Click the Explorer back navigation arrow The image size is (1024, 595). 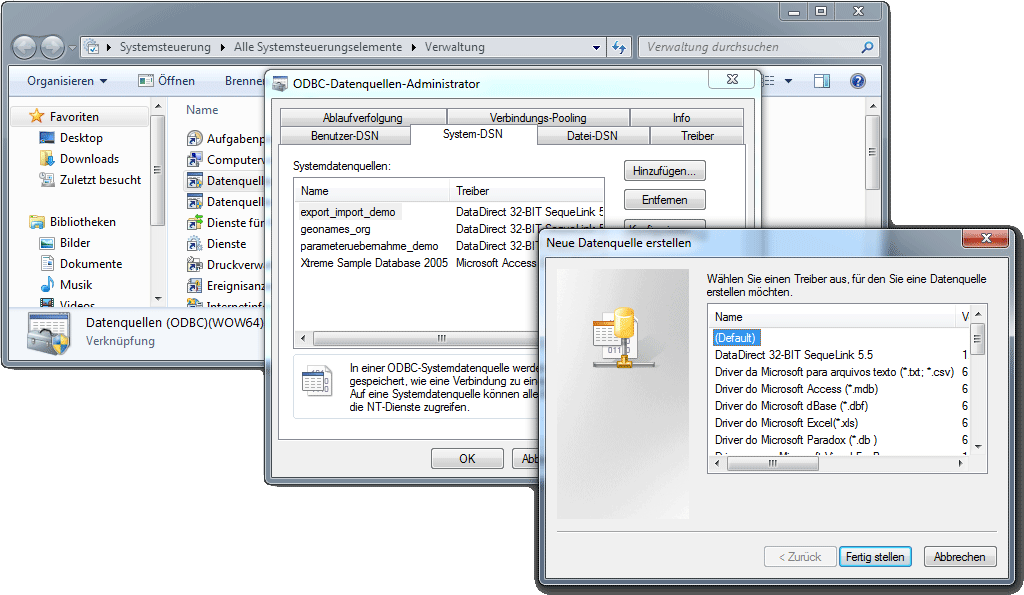pyautogui.click(x=24, y=47)
